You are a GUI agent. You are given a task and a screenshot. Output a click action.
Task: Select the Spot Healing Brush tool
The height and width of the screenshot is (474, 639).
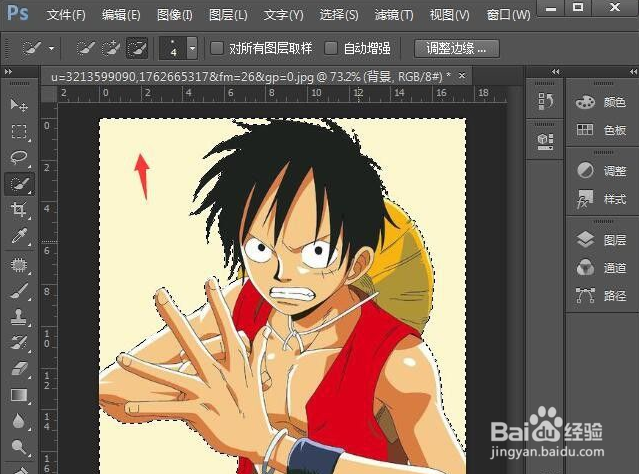click(19, 265)
